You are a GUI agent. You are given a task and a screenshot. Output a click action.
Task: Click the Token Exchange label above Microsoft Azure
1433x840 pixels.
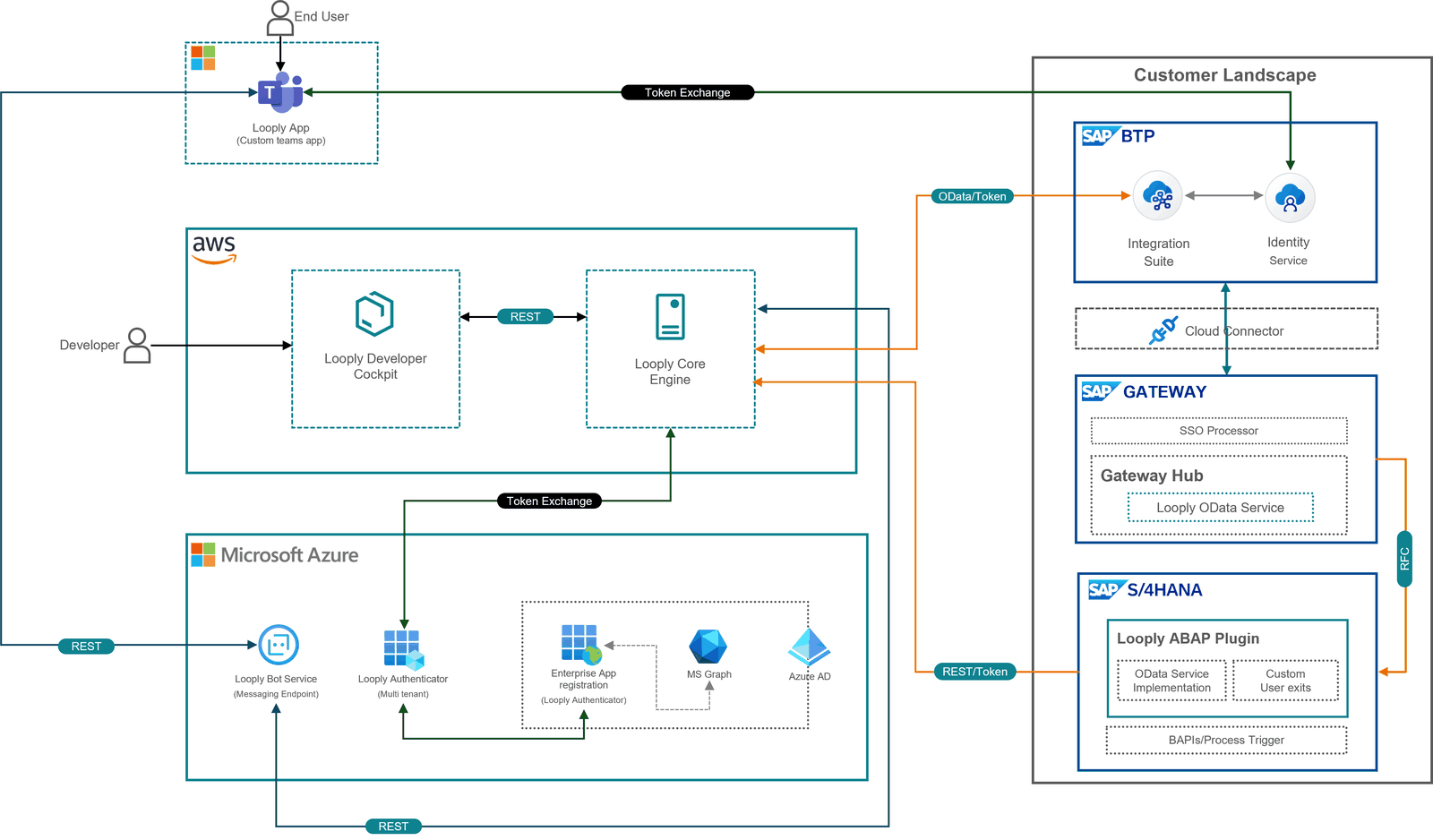click(x=549, y=501)
